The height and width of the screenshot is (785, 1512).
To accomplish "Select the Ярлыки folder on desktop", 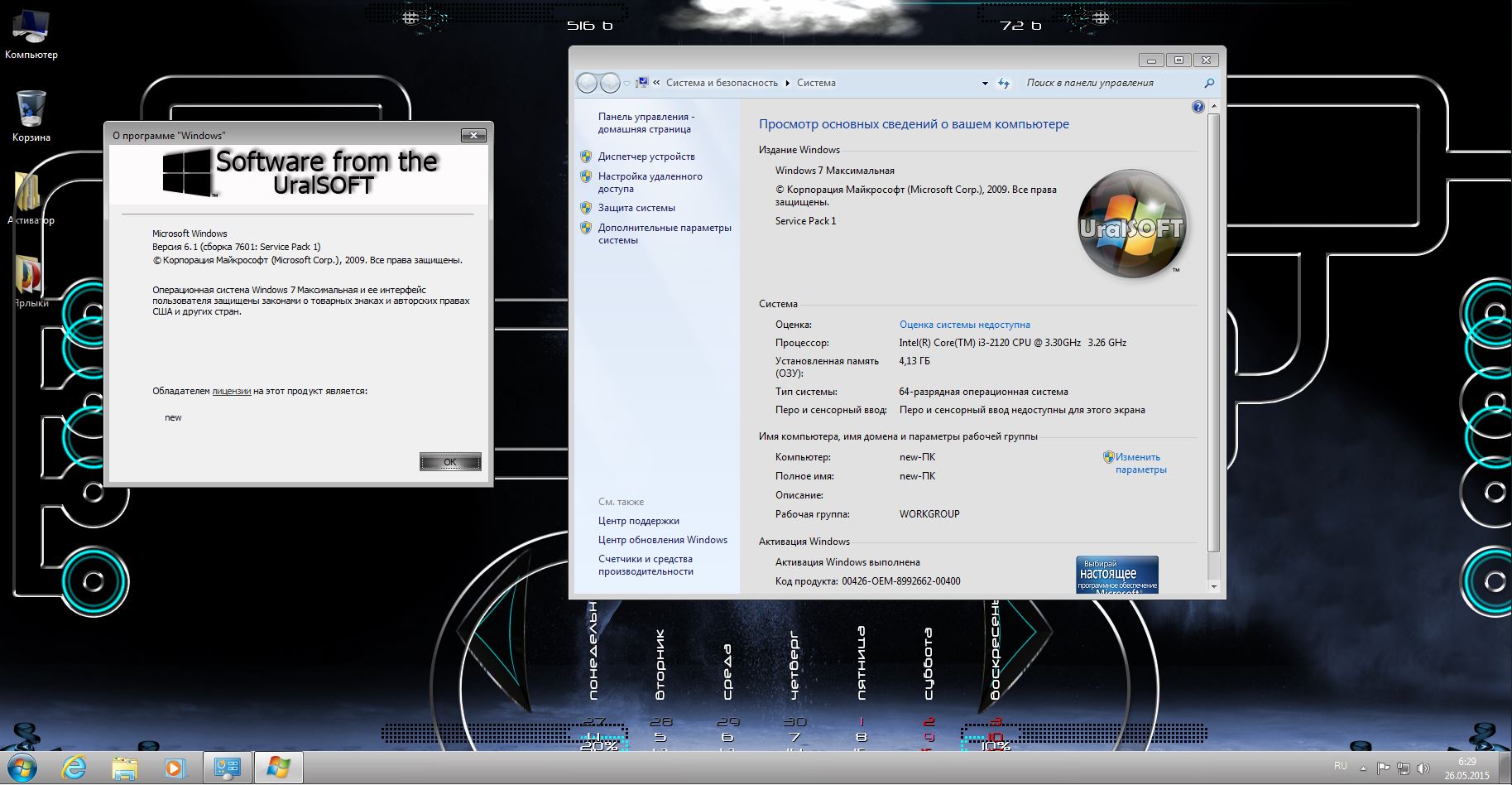I will (31, 282).
